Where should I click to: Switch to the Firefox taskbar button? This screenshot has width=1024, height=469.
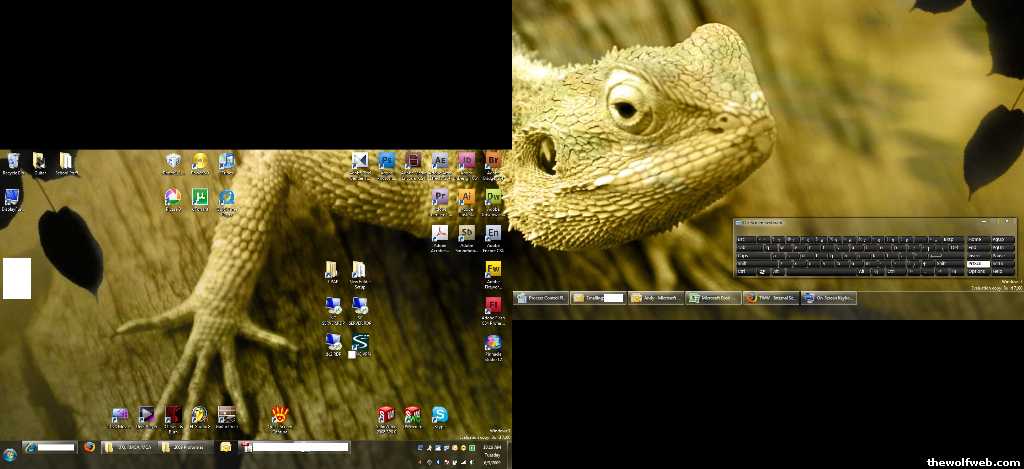click(89, 447)
